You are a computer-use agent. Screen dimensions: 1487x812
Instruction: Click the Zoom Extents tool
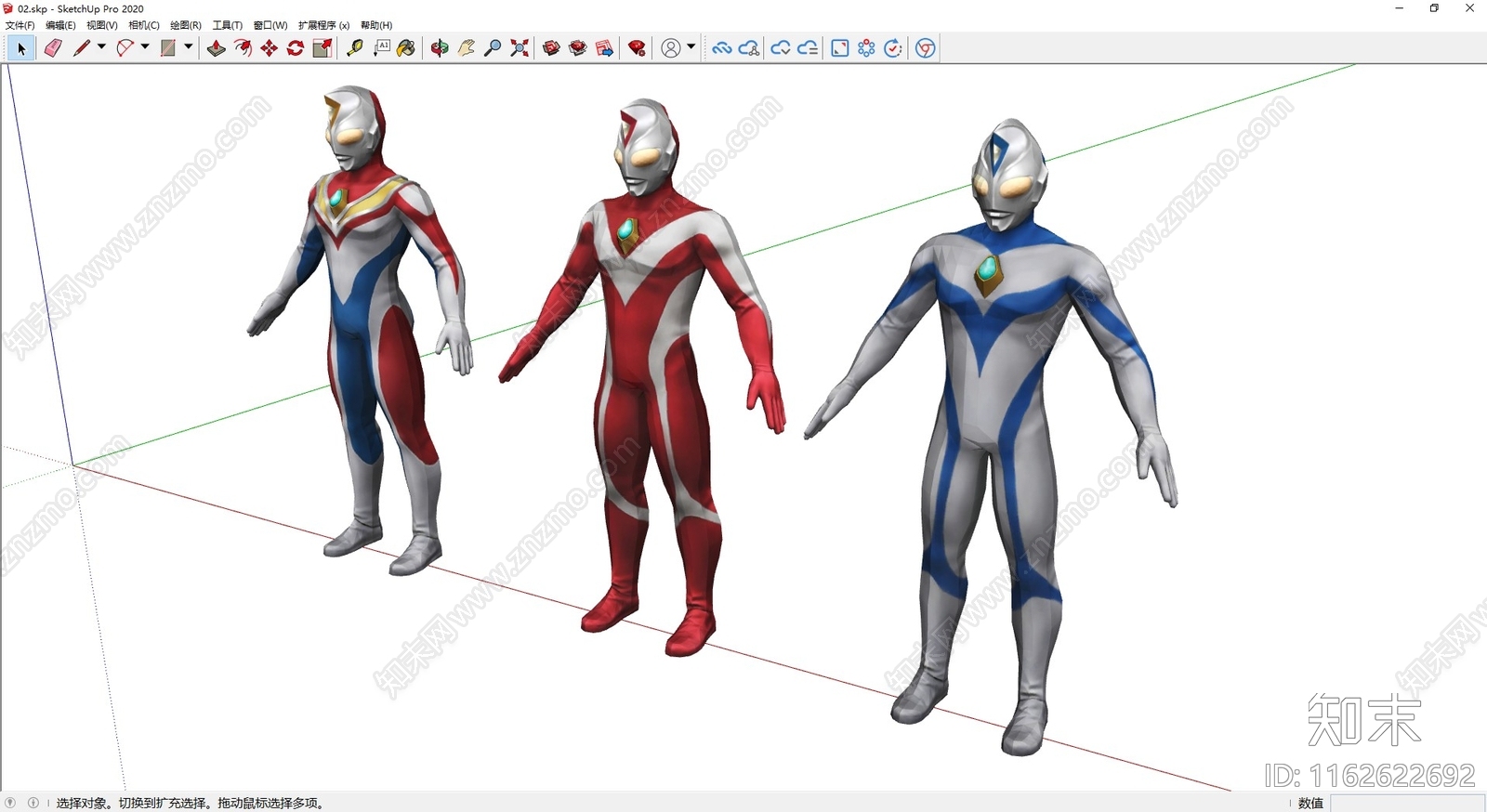[x=520, y=48]
